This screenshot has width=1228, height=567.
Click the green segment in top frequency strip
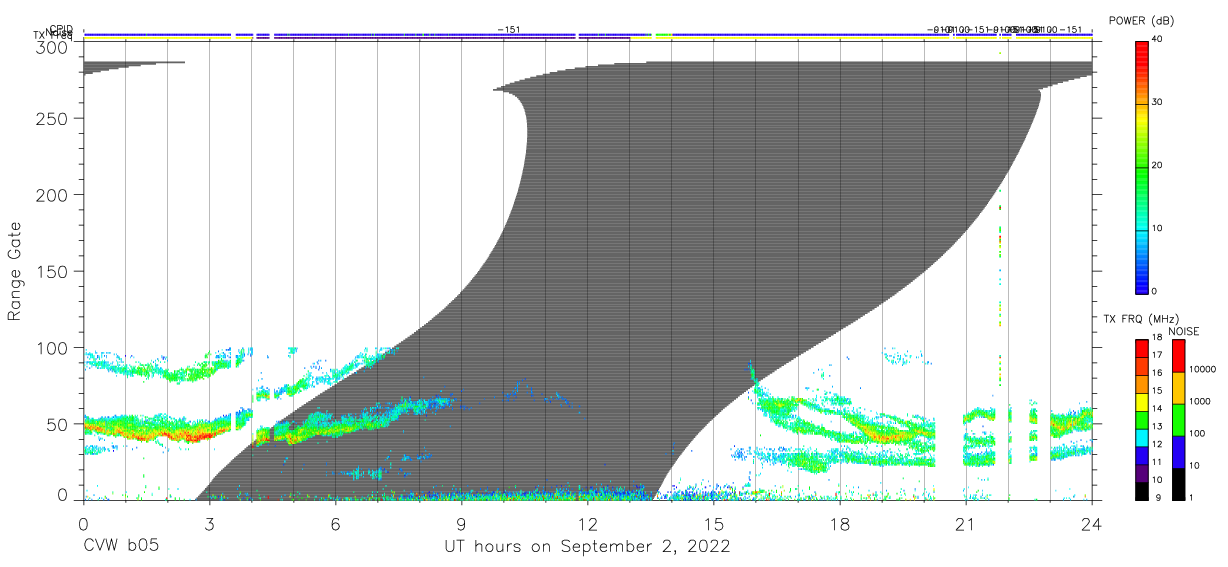coord(662,35)
